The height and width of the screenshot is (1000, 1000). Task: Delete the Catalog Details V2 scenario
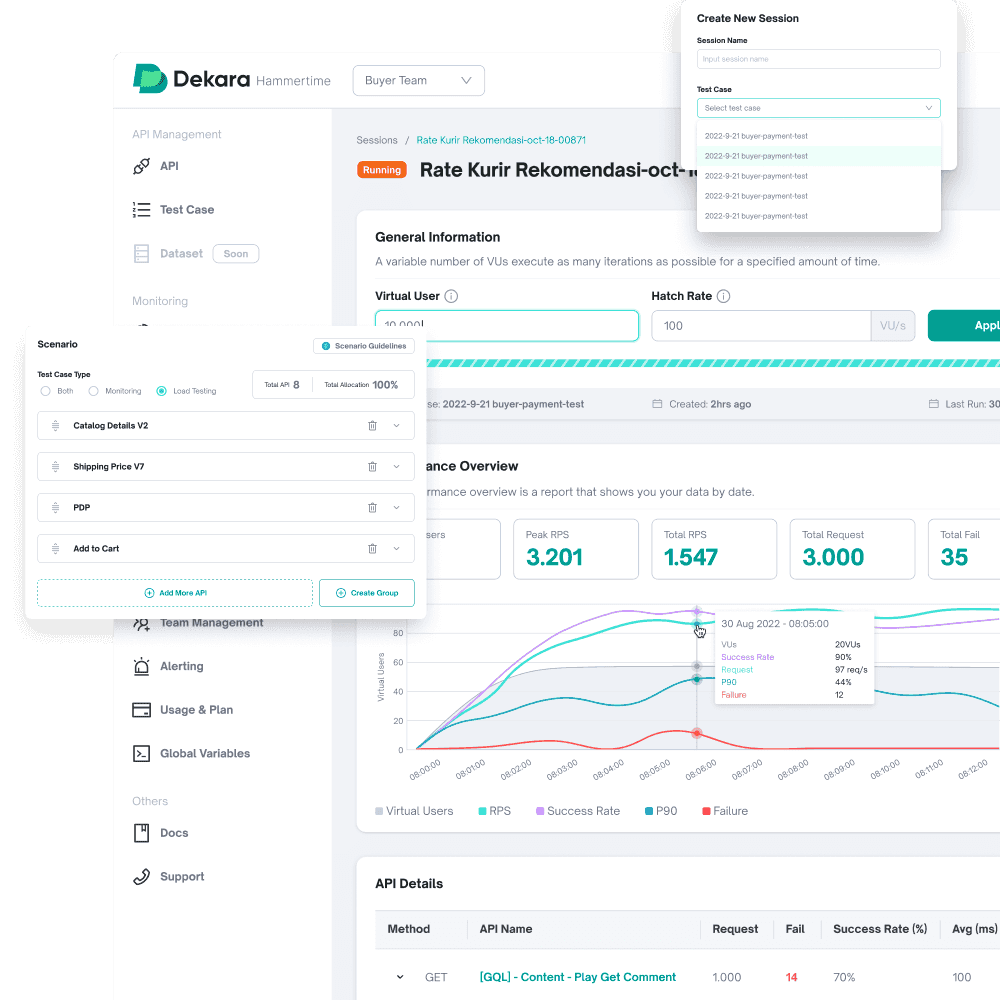pyautogui.click(x=372, y=426)
